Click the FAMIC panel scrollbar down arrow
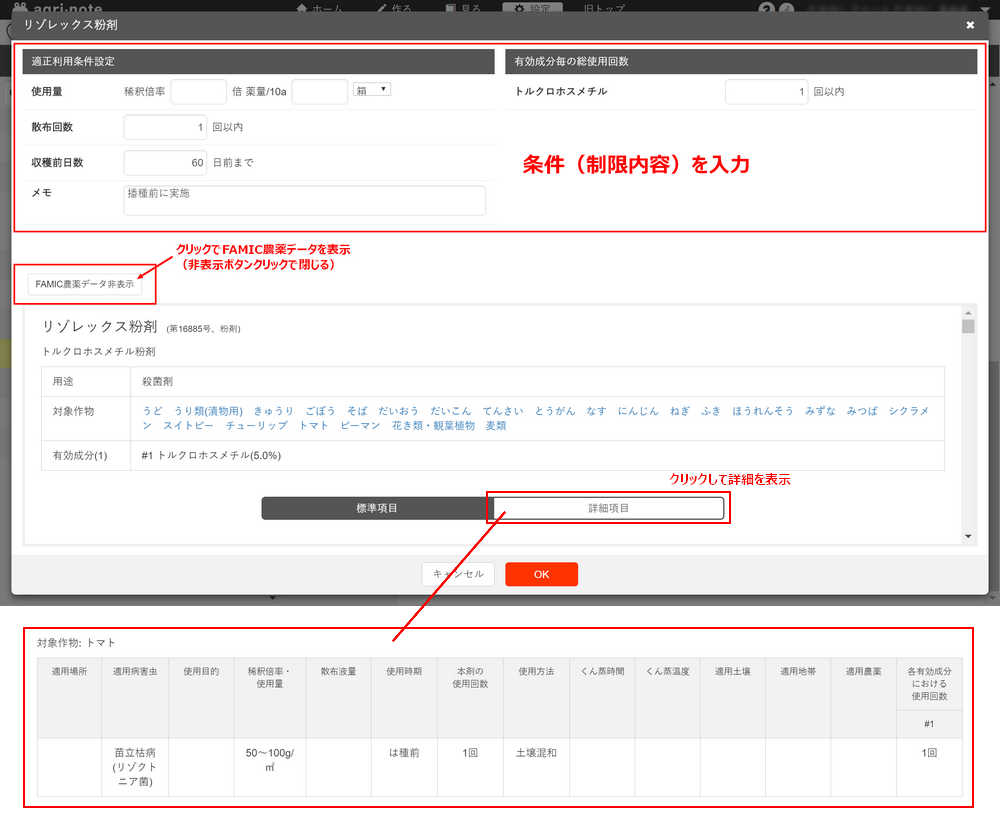Screen dimensions: 1000x829 tap(968, 536)
